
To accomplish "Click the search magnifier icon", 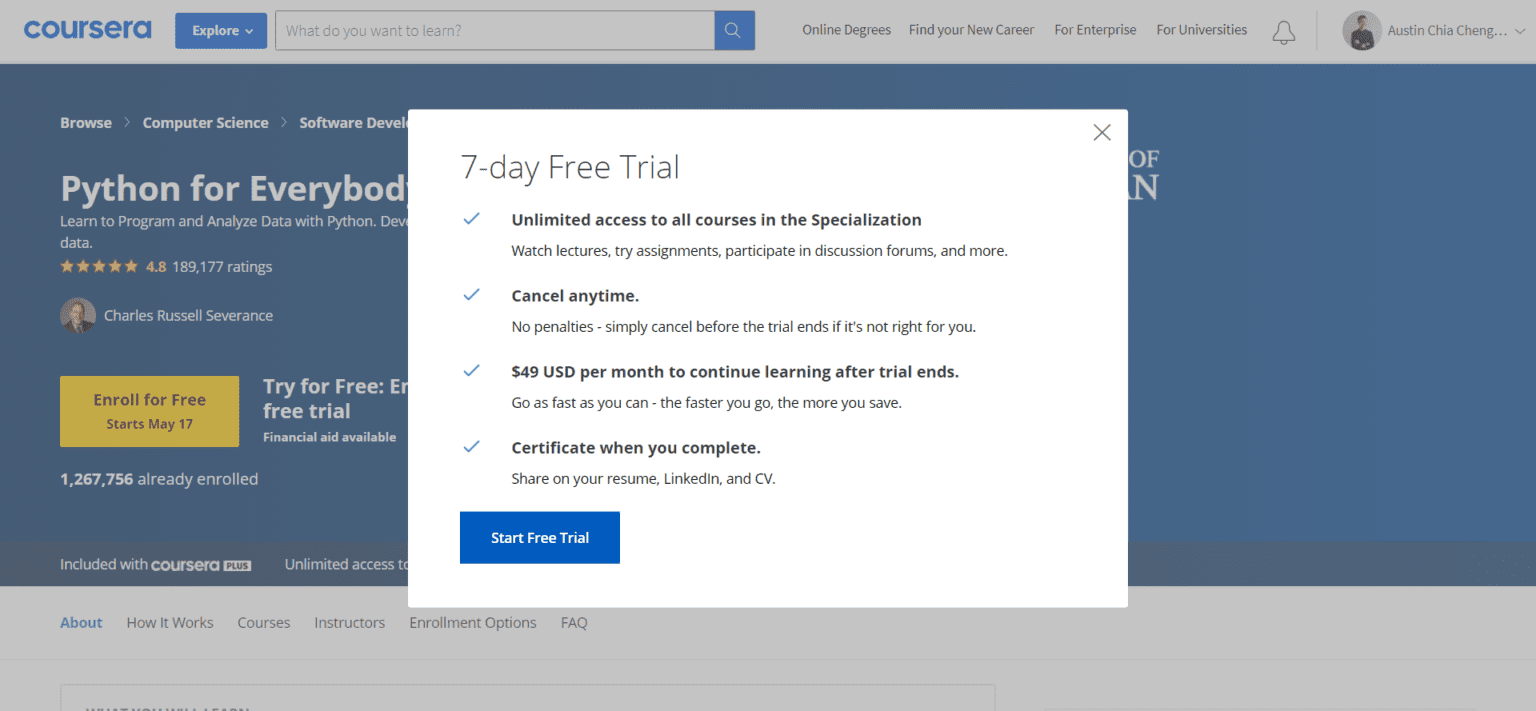I will pos(734,31).
